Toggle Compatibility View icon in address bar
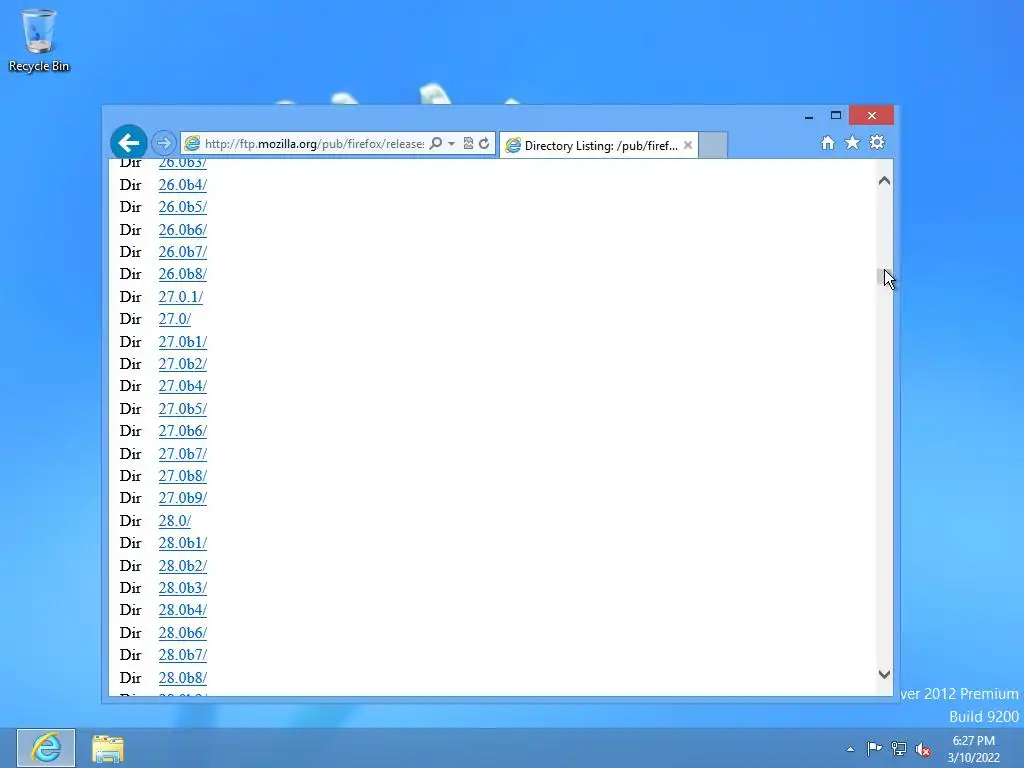This screenshot has width=1024, height=768. click(x=468, y=143)
